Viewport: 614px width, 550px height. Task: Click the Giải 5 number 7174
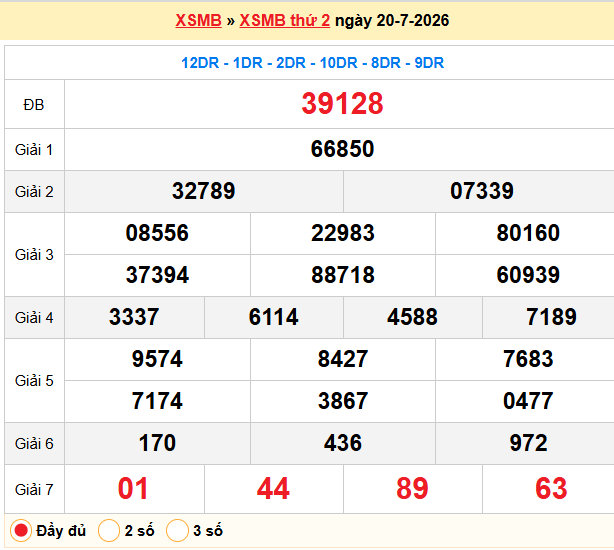click(x=157, y=401)
